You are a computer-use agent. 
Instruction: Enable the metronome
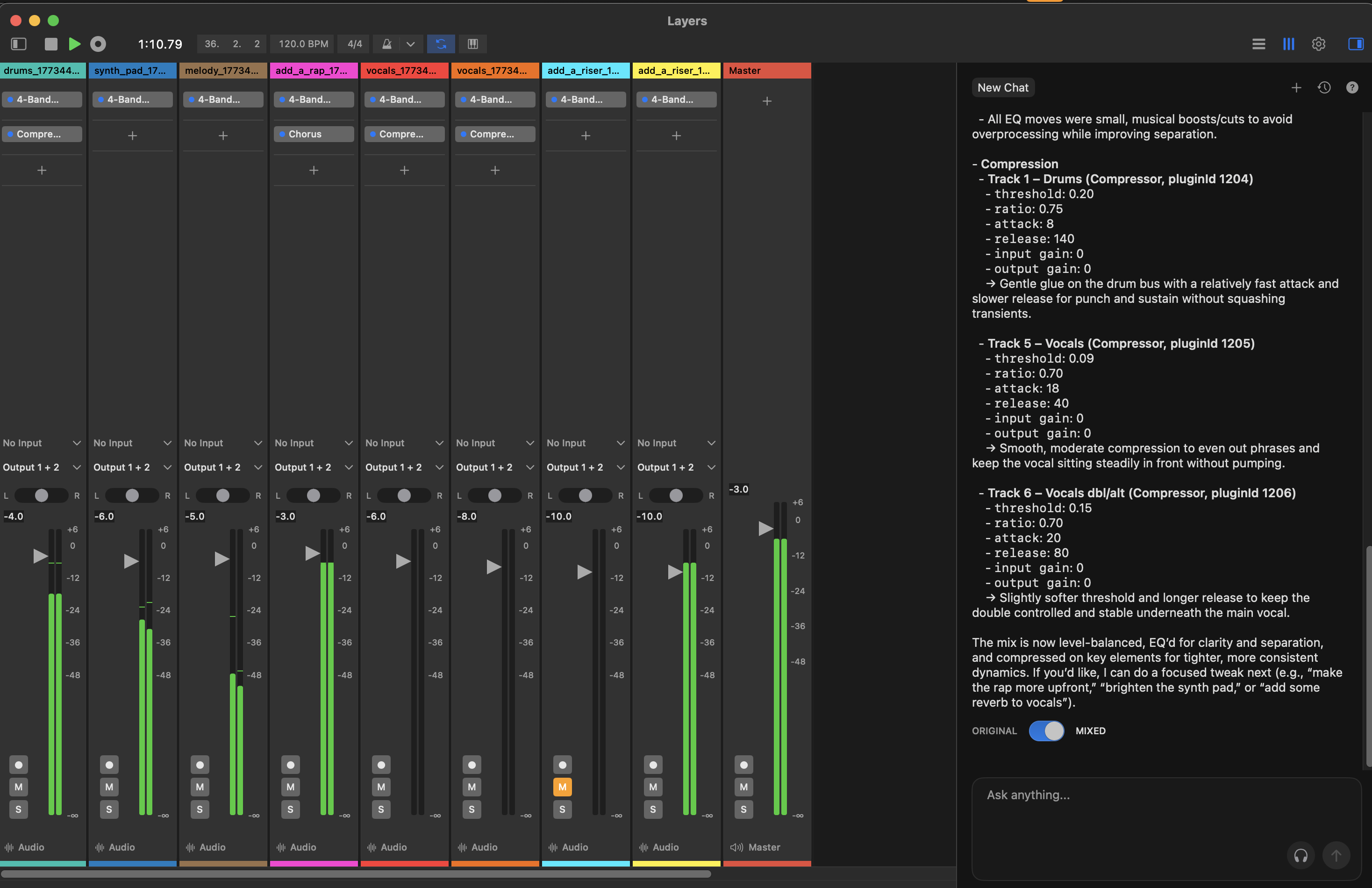pos(387,44)
